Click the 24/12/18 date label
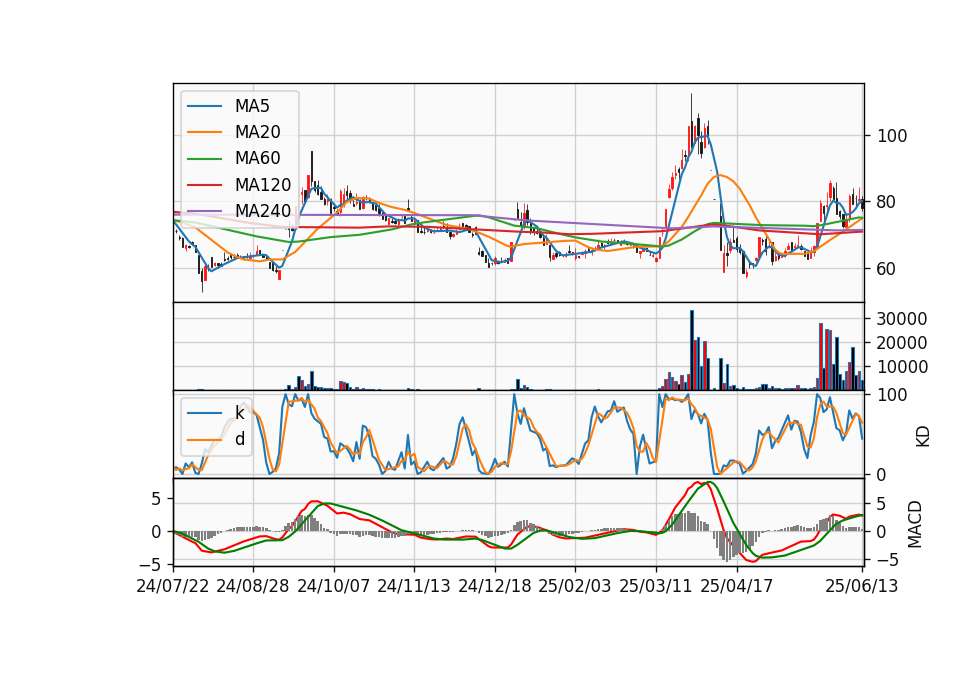This screenshot has width=960, height=690. click(x=495, y=586)
